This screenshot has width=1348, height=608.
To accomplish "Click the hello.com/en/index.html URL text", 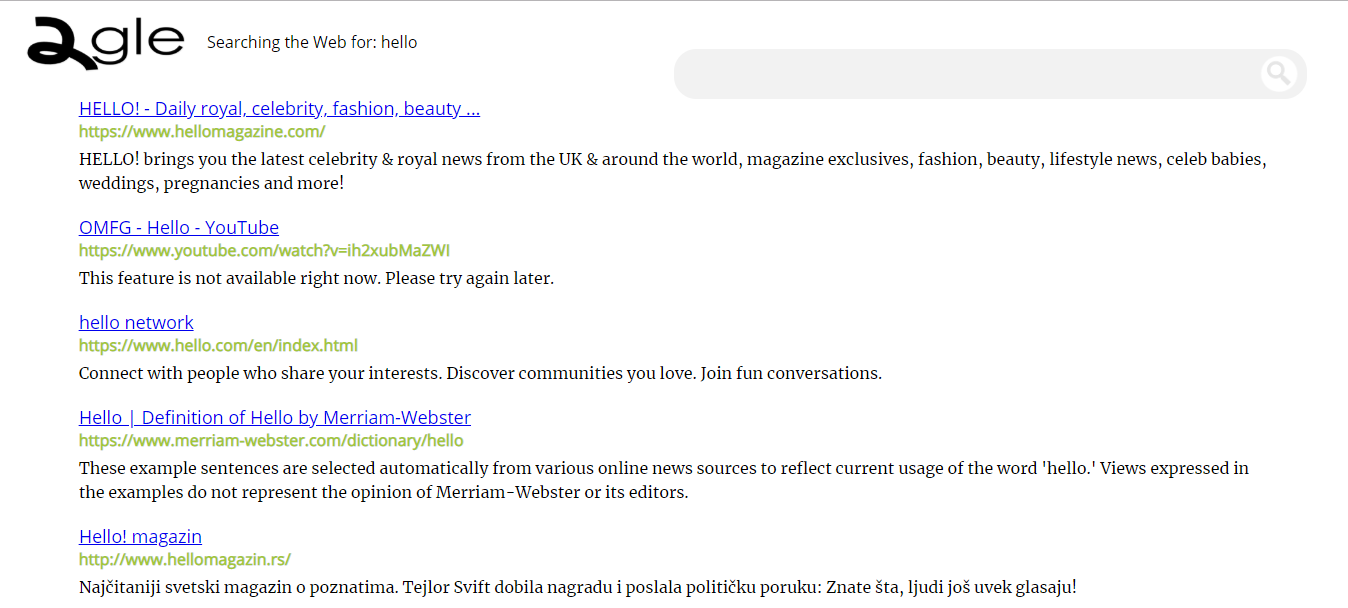I will pos(218,345).
